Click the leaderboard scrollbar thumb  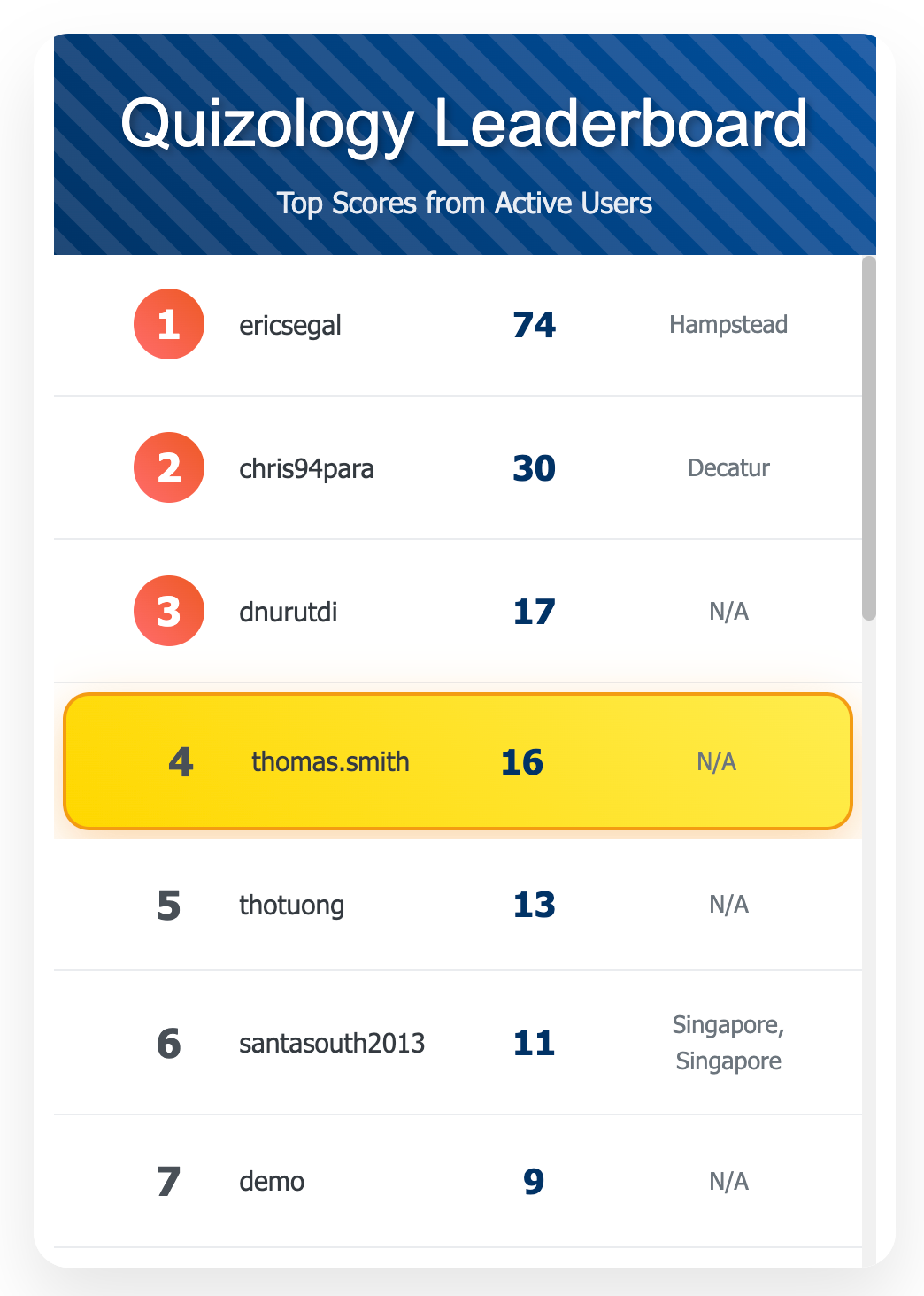(x=869, y=438)
